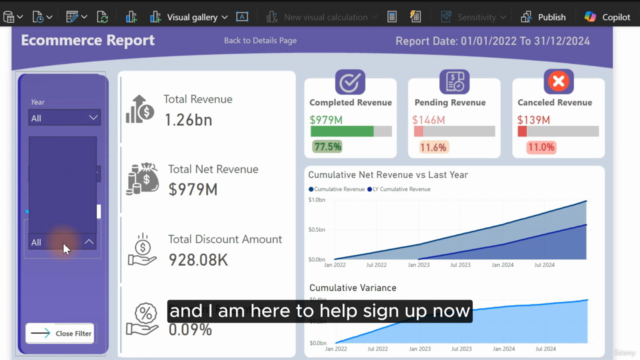Click the refresh data icon
Image resolution: width=640 pixels, height=360 pixels.
pyautogui.click(x=102, y=17)
